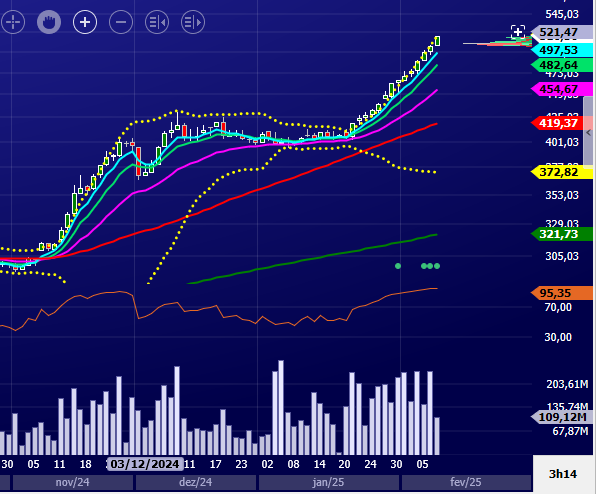Click the 03/12/2024 date marker

(x=145, y=464)
